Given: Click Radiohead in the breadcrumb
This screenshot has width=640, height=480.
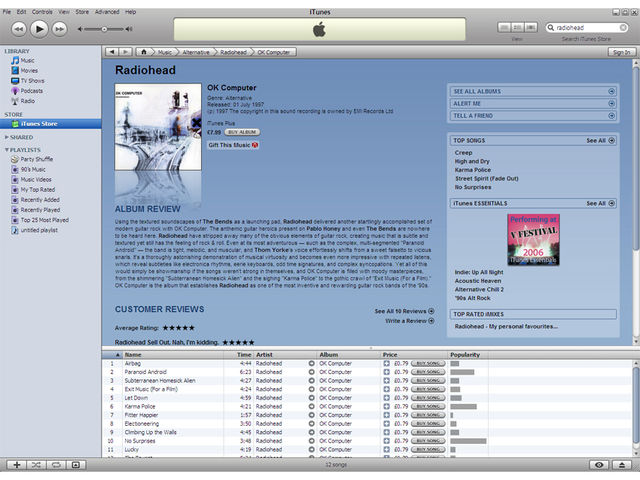Looking at the screenshot, I should pos(233,52).
